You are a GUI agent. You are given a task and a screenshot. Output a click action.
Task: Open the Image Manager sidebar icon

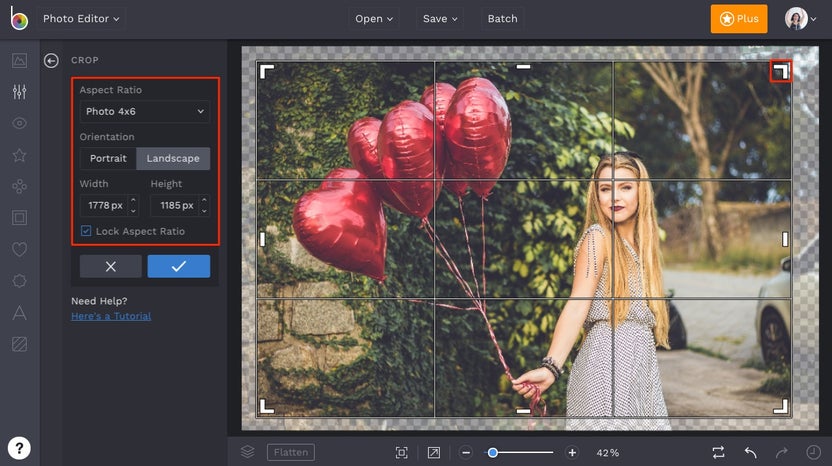[19, 60]
